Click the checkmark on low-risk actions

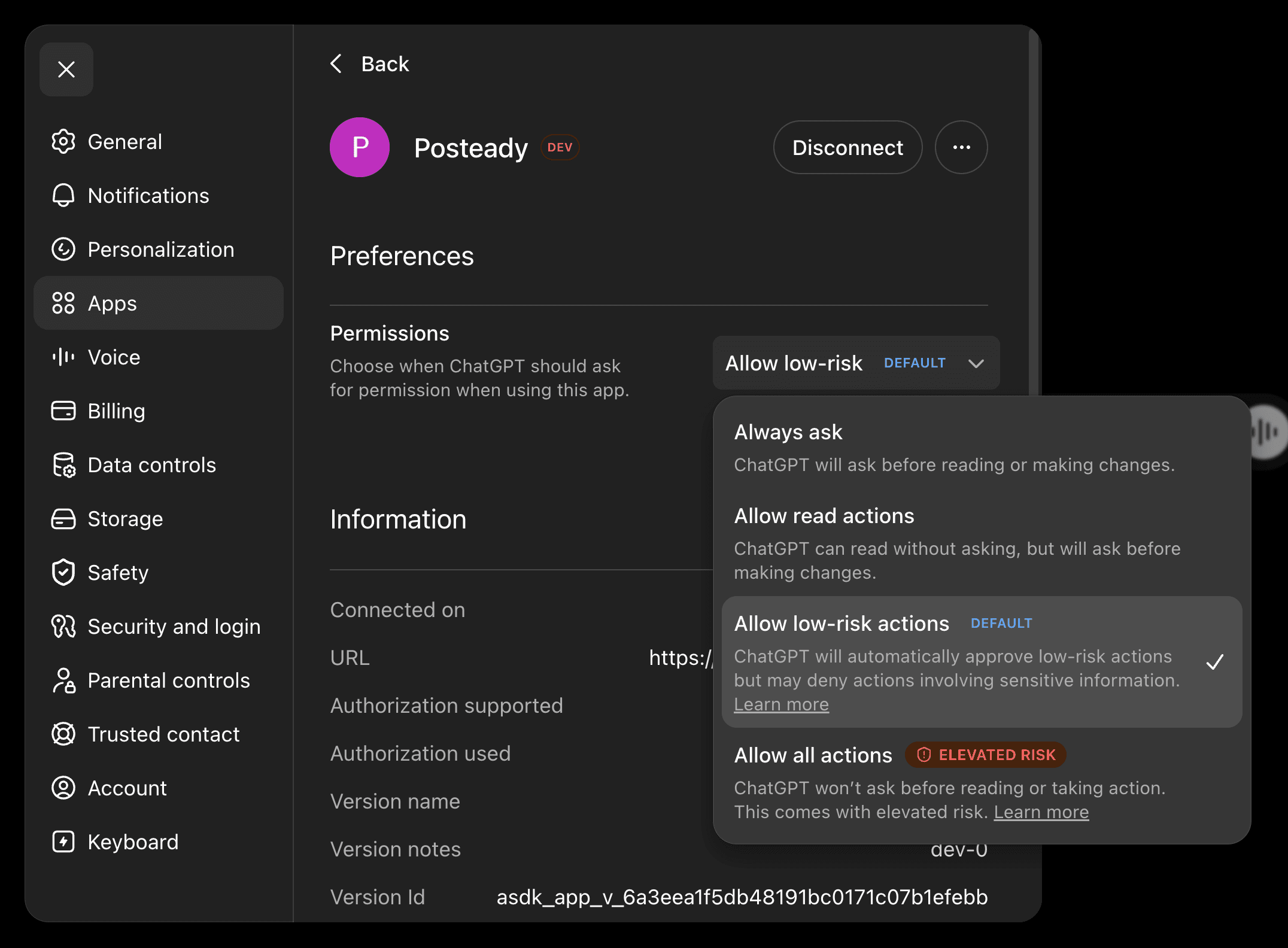1214,662
